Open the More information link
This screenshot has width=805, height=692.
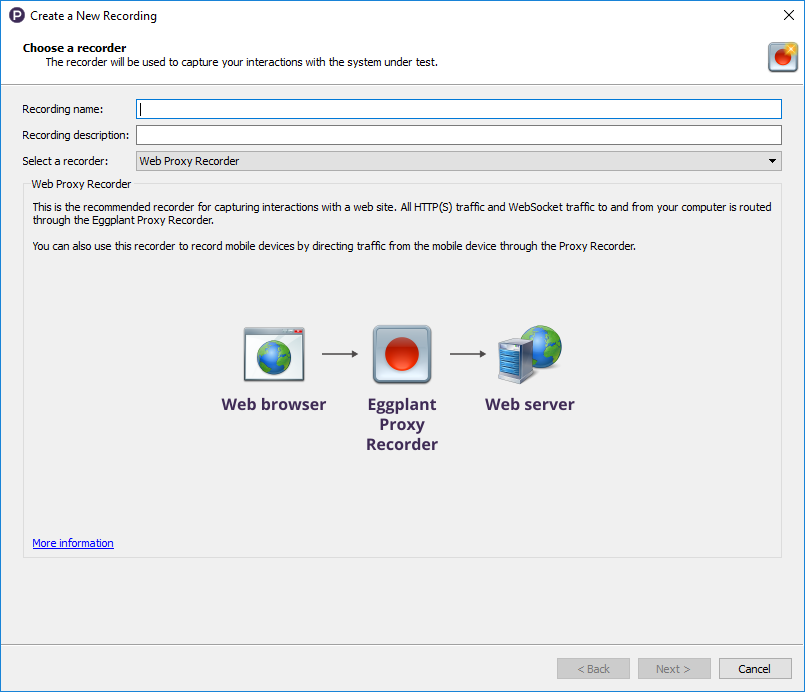73,543
